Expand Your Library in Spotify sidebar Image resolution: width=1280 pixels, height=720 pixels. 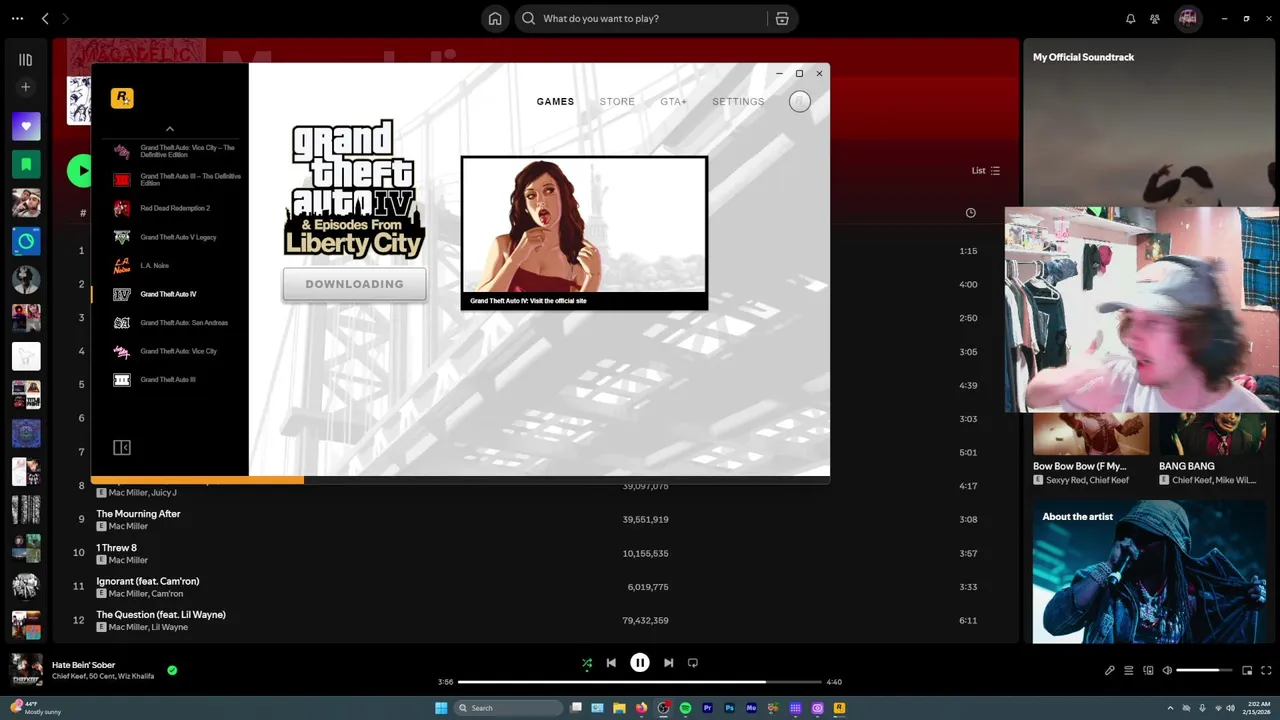[26, 60]
